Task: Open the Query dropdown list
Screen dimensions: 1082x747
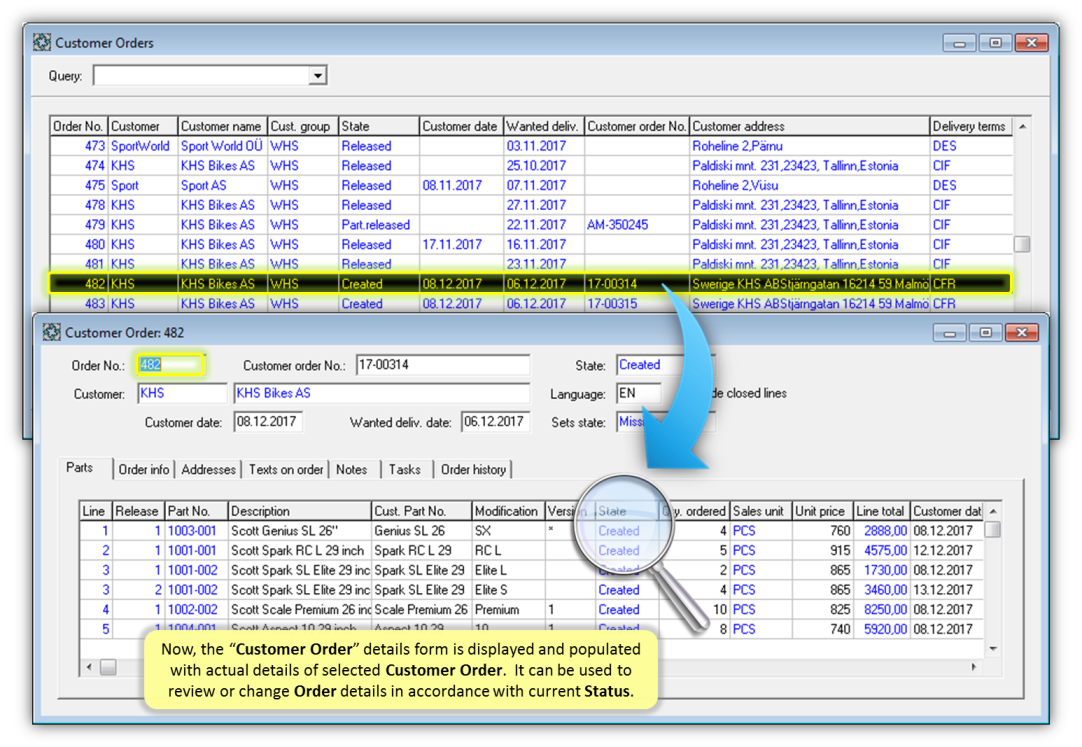Action: 317,75
